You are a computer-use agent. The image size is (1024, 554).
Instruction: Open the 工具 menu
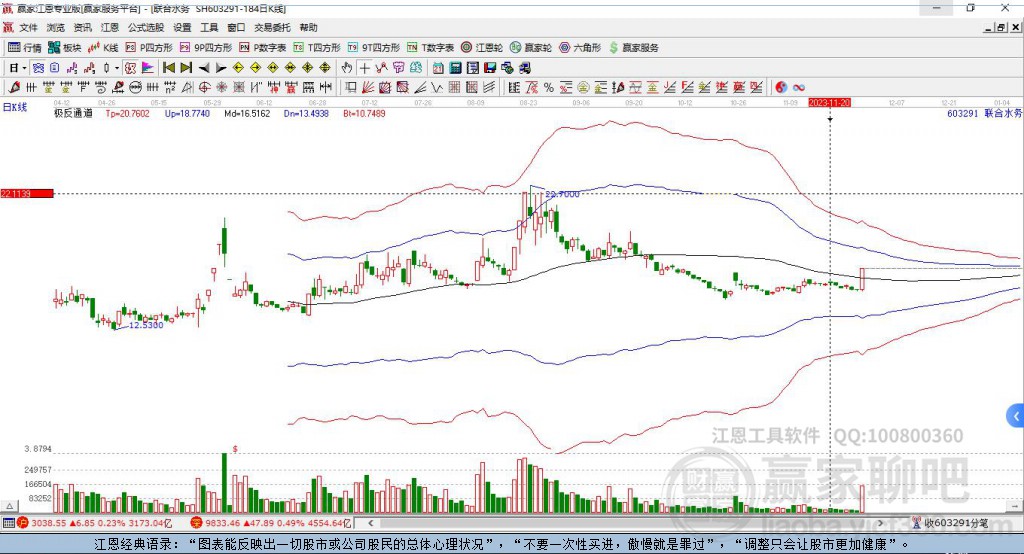[209, 27]
